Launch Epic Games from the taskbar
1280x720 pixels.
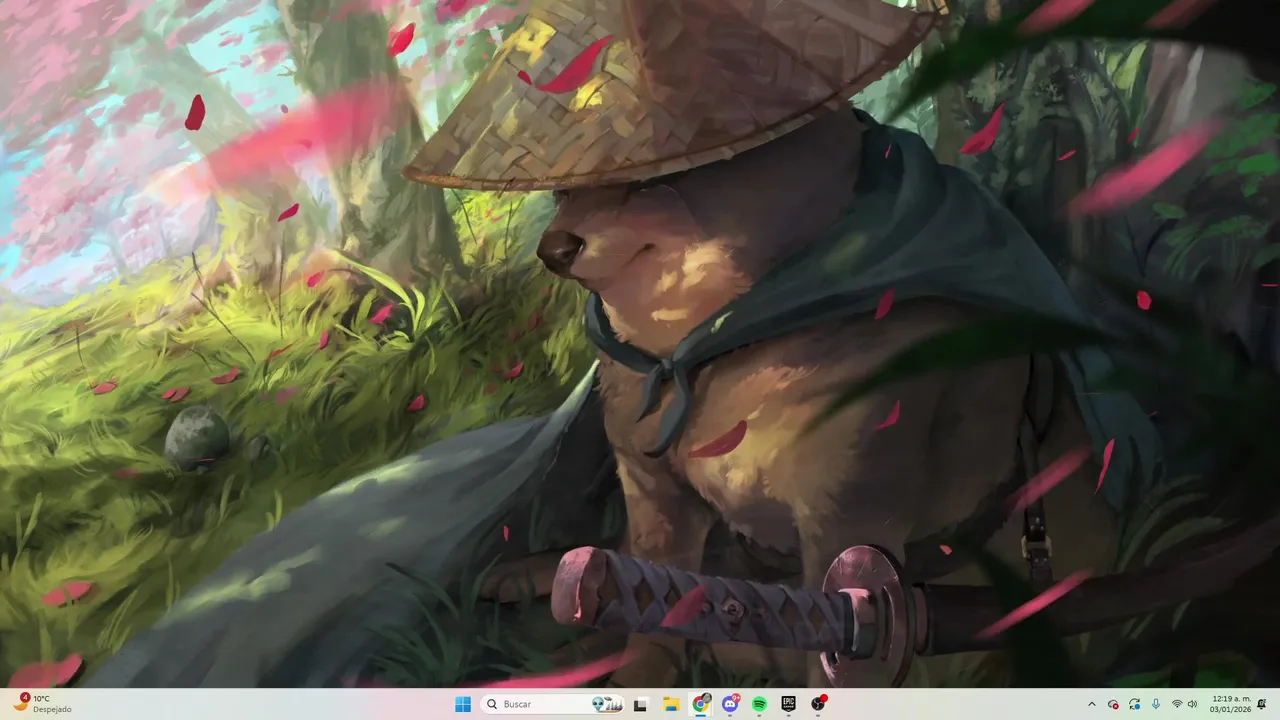(x=788, y=704)
